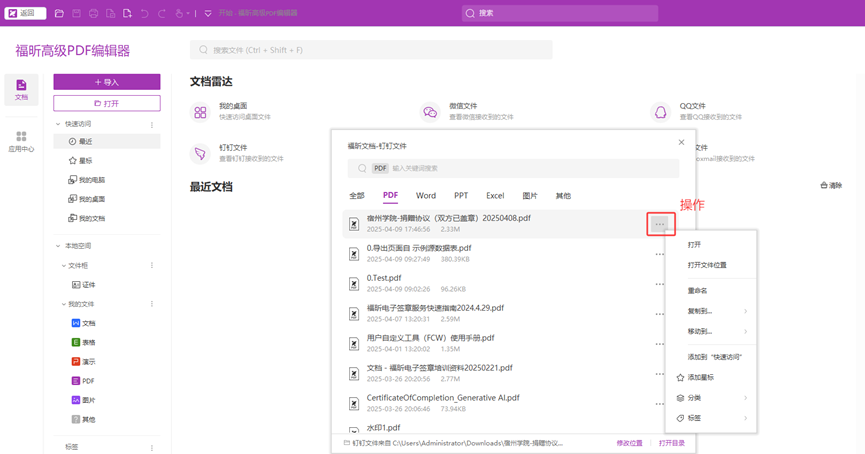Select the 证件 folder
Screen dimensions: 865x454
[x=84, y=285]
